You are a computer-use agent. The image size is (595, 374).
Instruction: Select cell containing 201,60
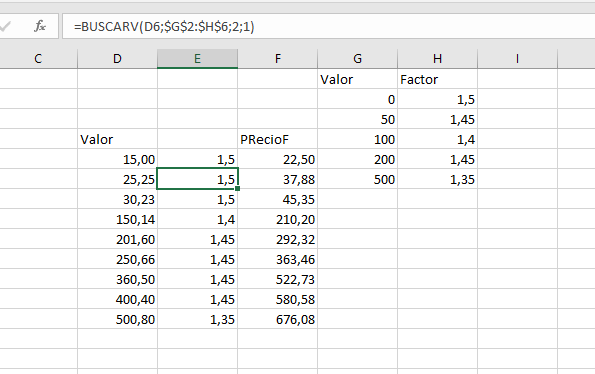point(117,239)
